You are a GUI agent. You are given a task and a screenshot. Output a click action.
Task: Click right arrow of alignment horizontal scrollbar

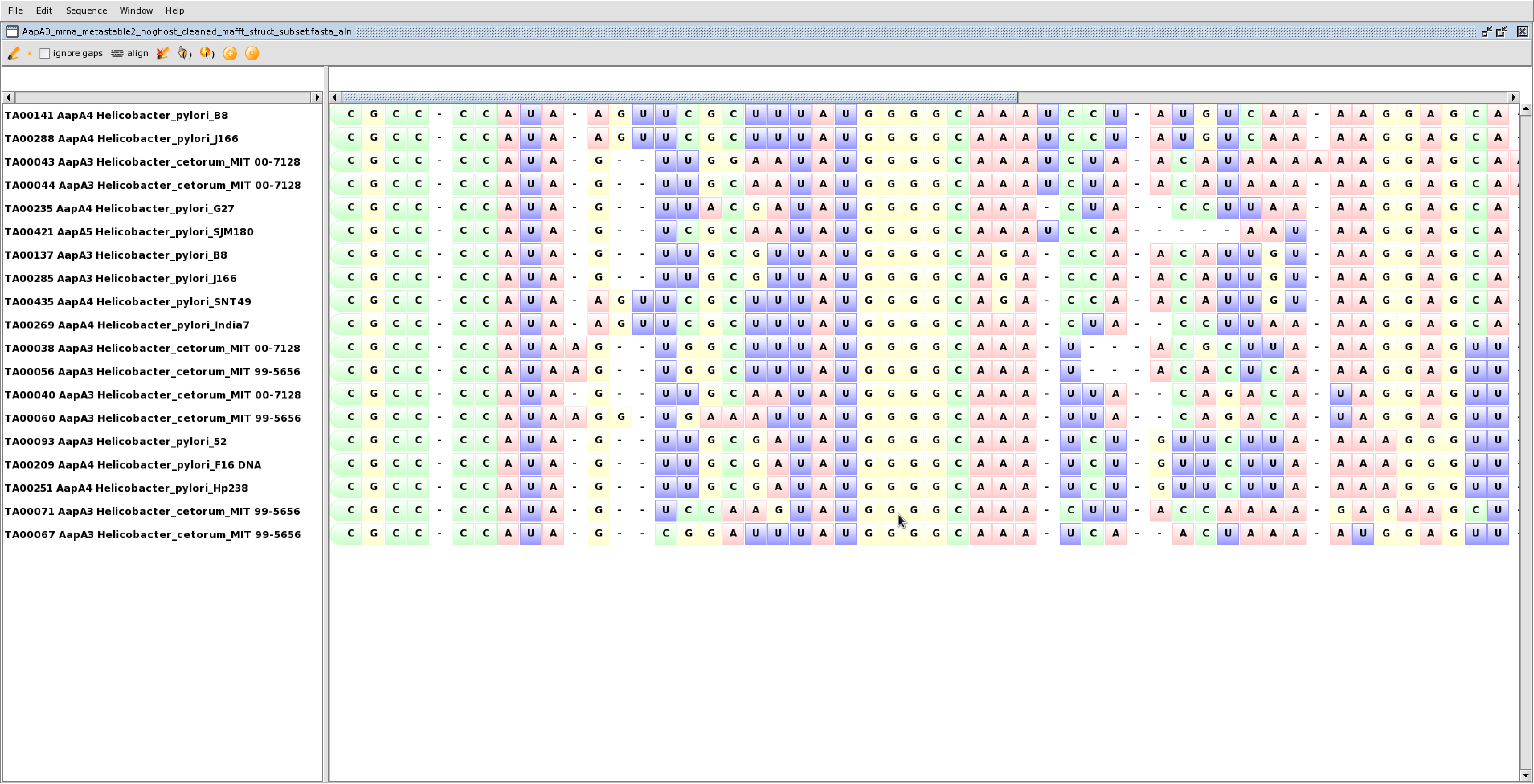[x=1513, y=97]
